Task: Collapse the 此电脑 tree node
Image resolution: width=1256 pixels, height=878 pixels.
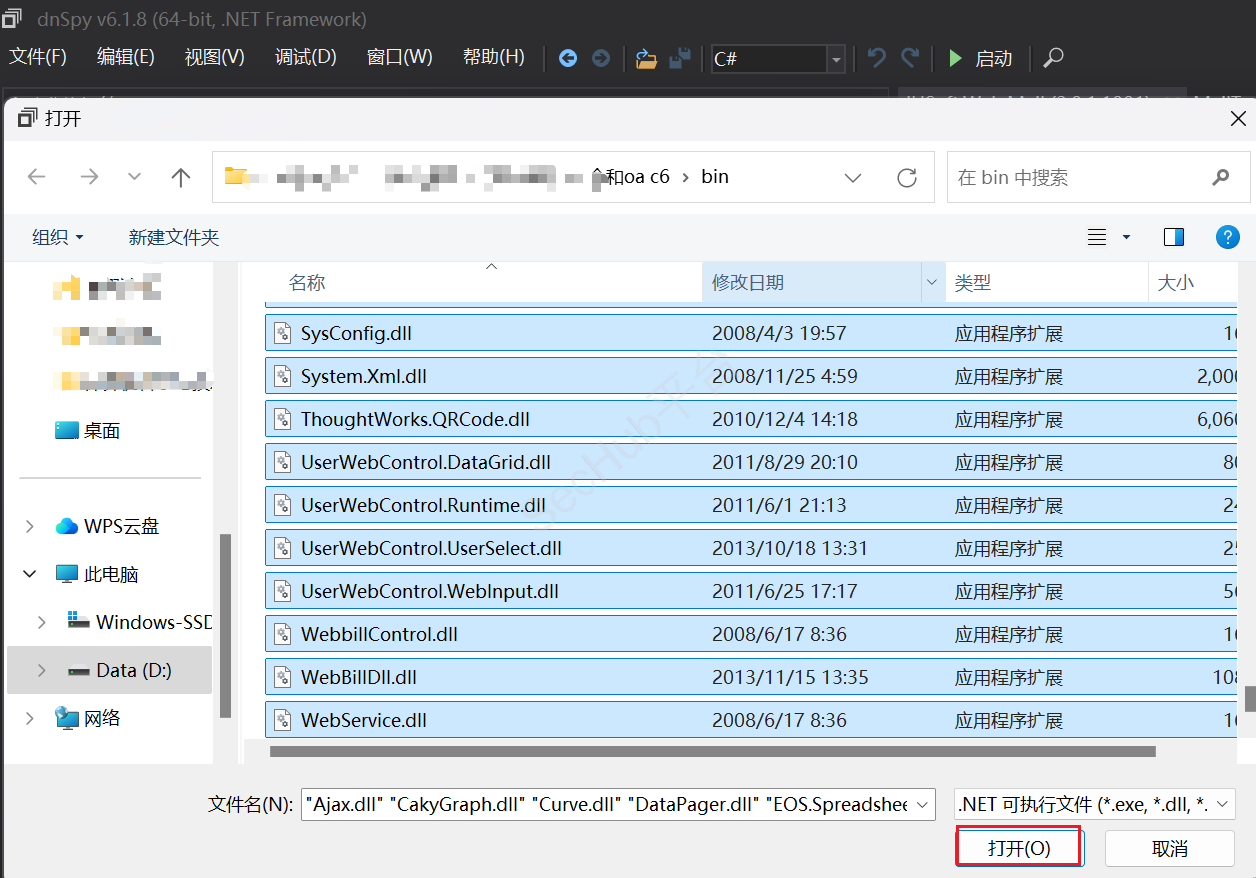Action: 29,574
